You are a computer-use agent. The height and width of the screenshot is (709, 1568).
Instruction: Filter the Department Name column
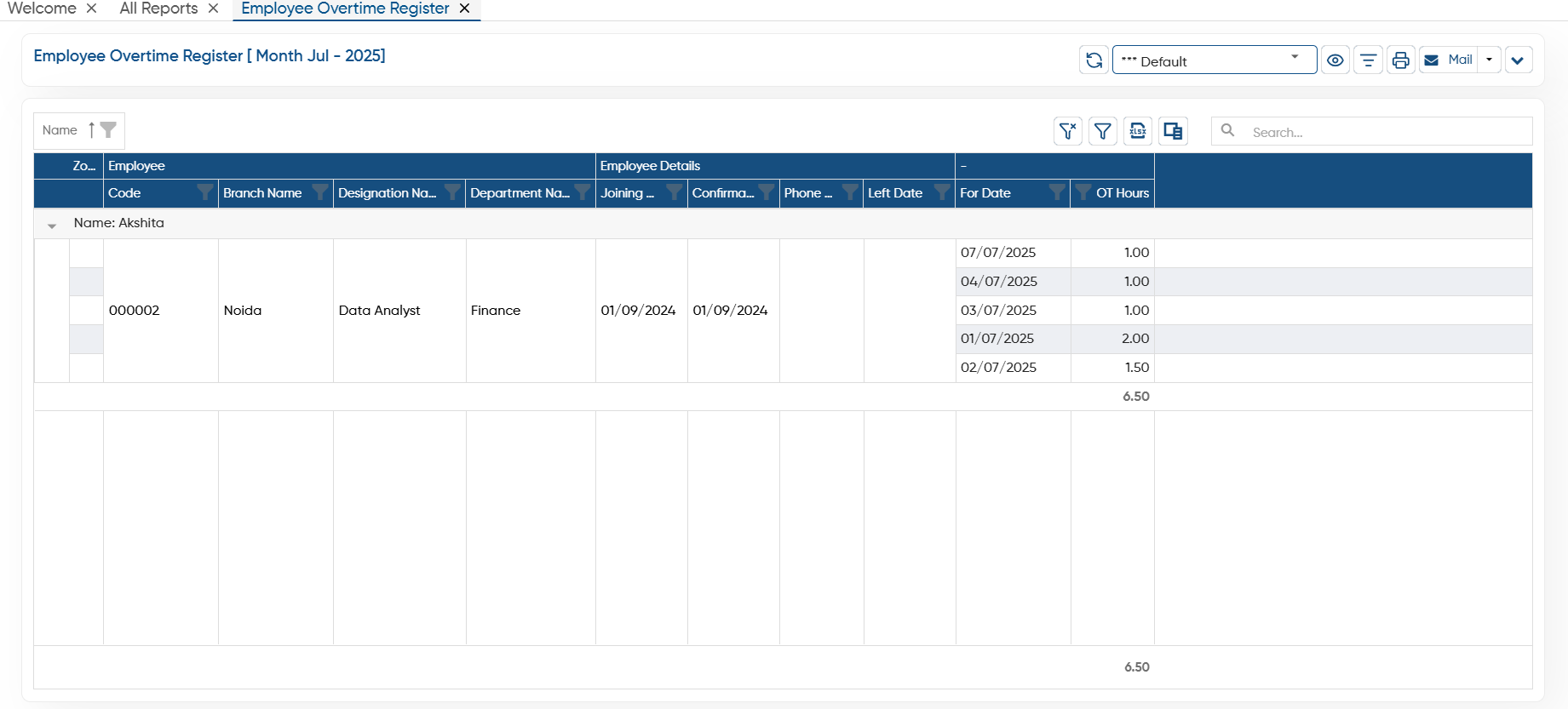[x=583, y=192]
